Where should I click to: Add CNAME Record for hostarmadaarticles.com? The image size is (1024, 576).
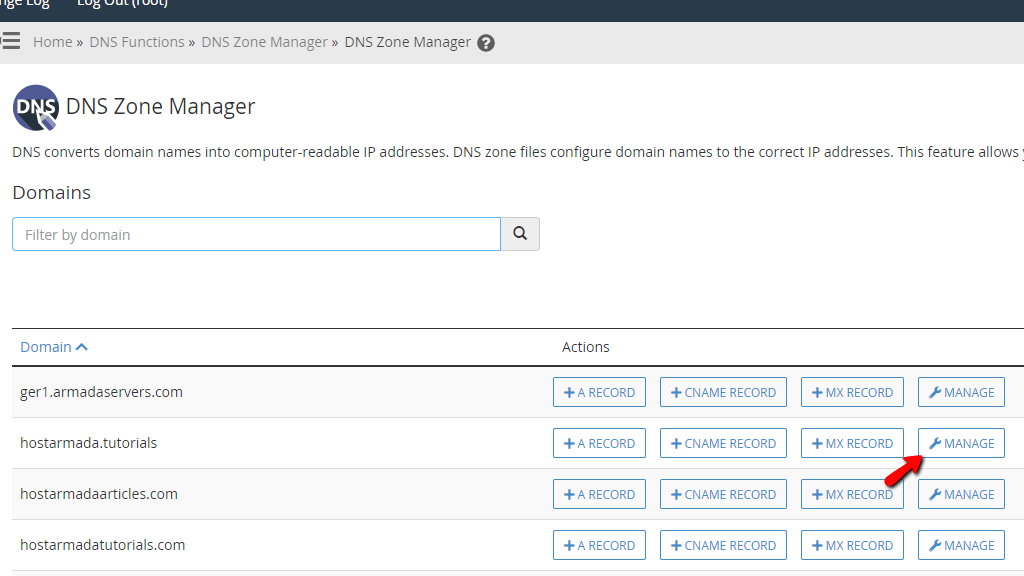click(723, 494)
